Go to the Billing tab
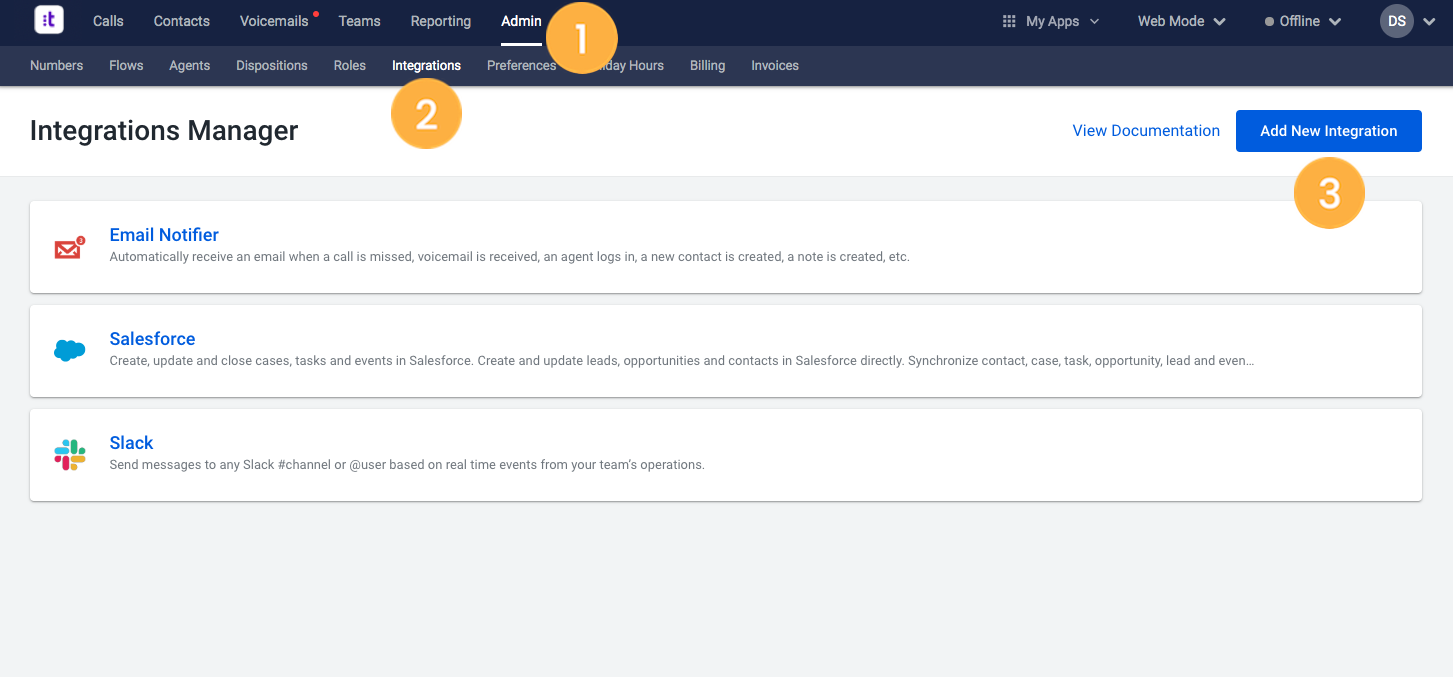 click(x=707, y=65)
